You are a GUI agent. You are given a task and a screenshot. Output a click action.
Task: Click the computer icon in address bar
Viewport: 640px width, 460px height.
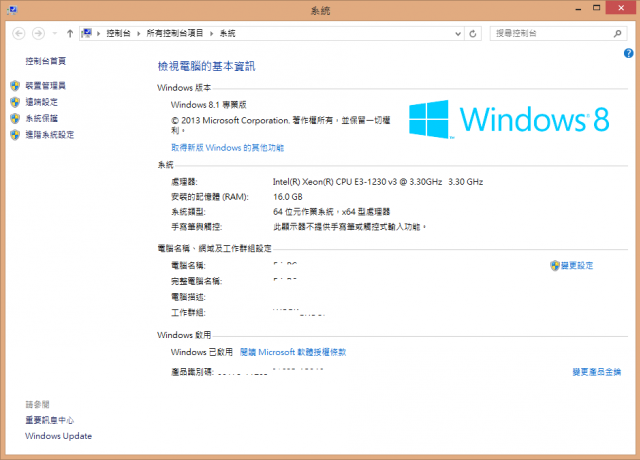point(87,33)
